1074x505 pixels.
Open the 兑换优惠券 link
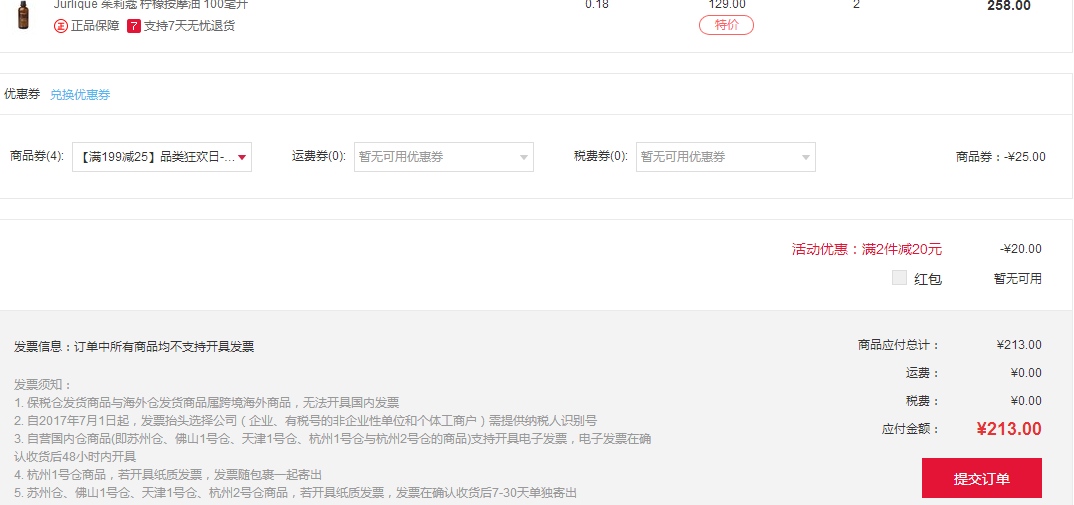click(80, 95)
